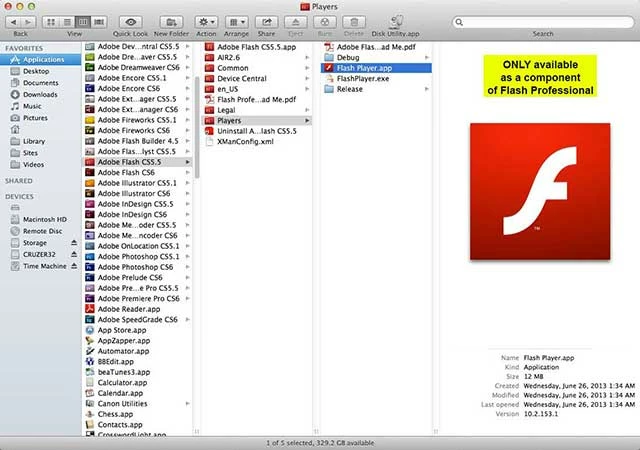Open the Arrange dropdown

(236, 22)
